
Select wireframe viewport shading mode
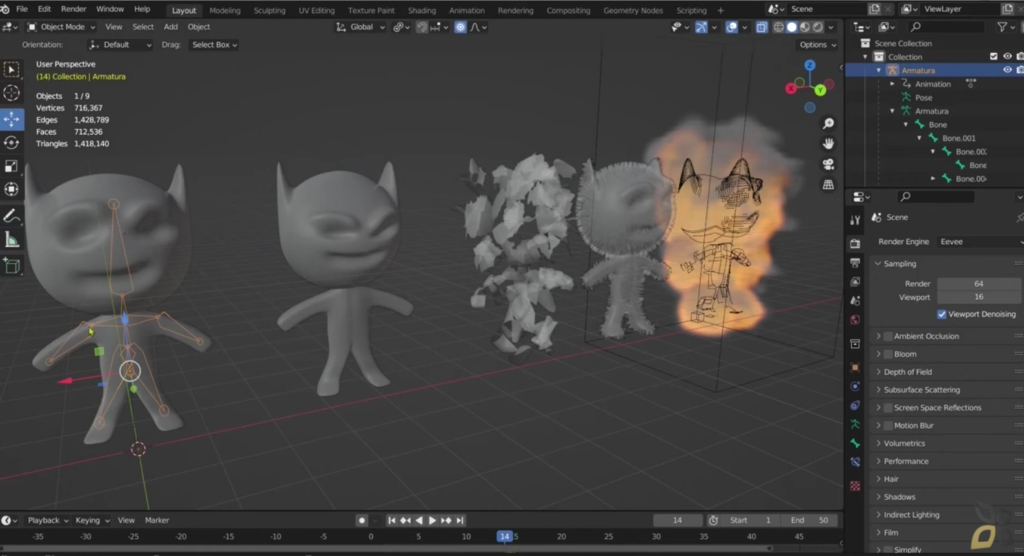click(x=778, y=27)
